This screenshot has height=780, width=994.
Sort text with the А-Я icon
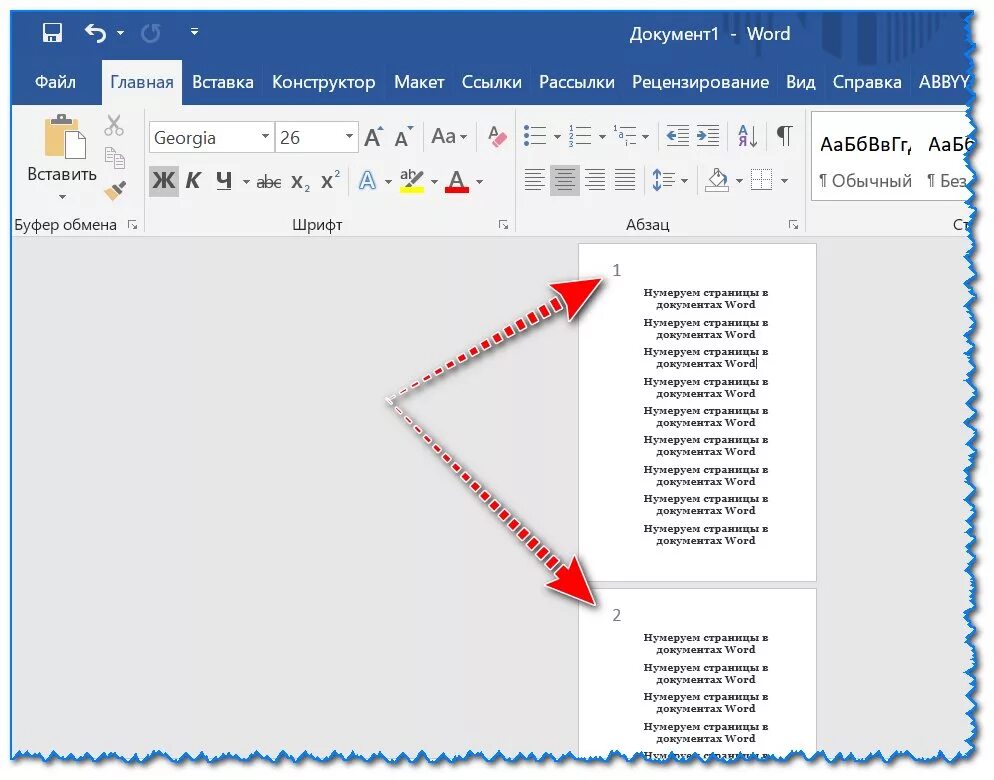748,136
